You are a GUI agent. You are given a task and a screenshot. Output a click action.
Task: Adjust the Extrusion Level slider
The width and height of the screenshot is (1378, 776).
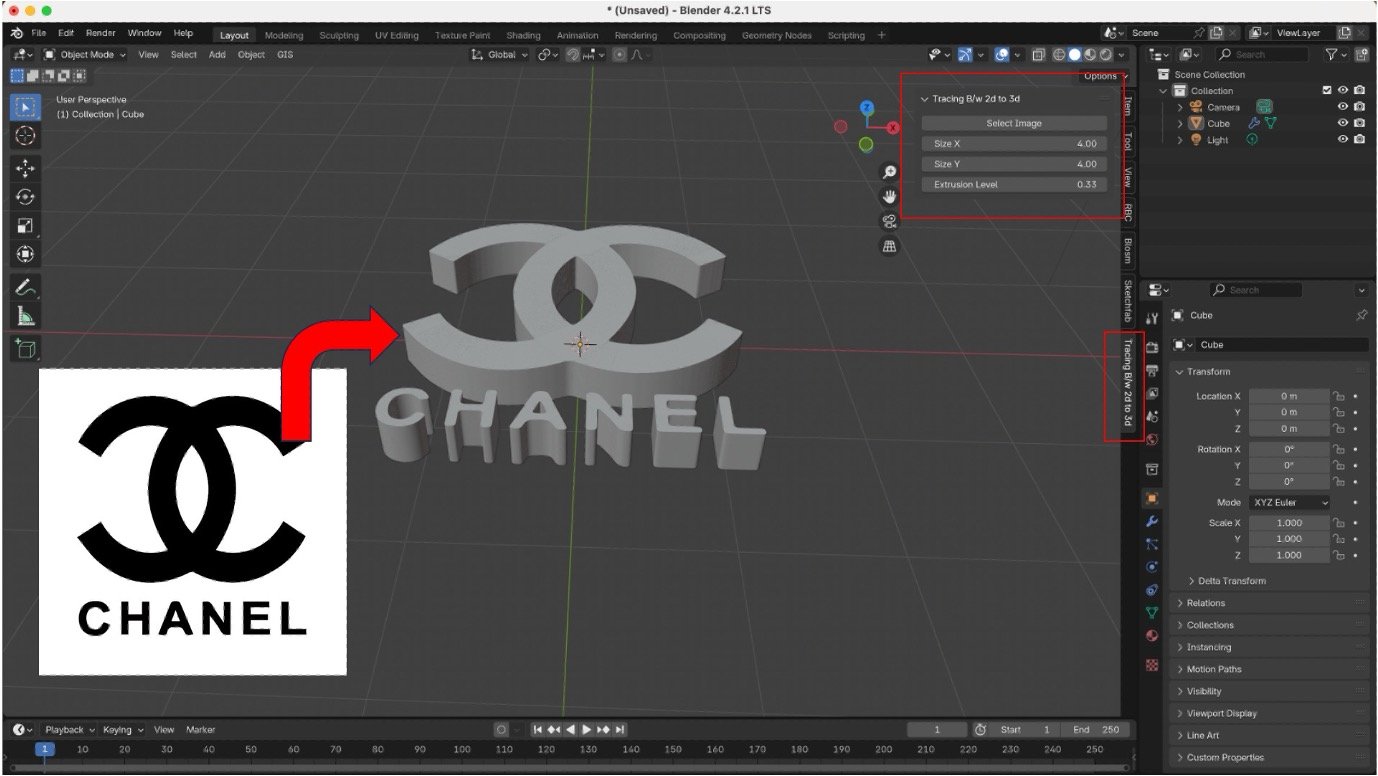pyautogui.click(x=1014, y=184)
